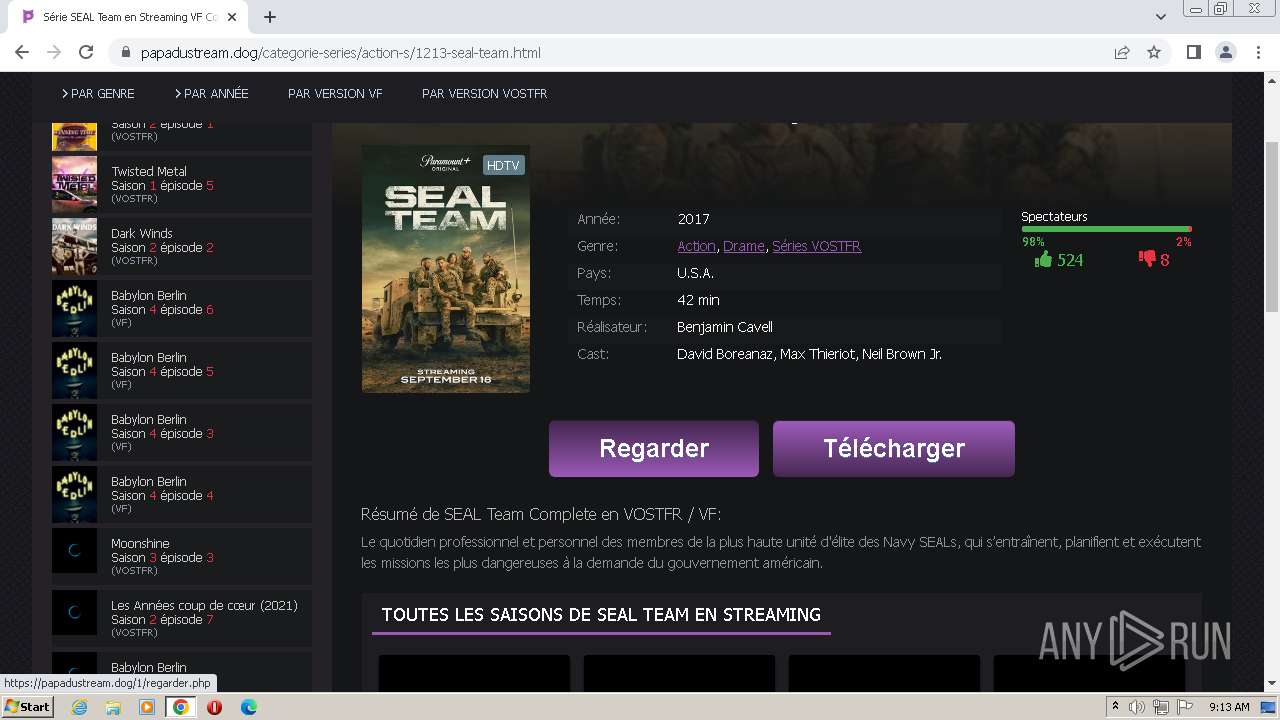1280x720 pixels.
Task: Select the year value 2017
Action: click(x=693, y=219)
